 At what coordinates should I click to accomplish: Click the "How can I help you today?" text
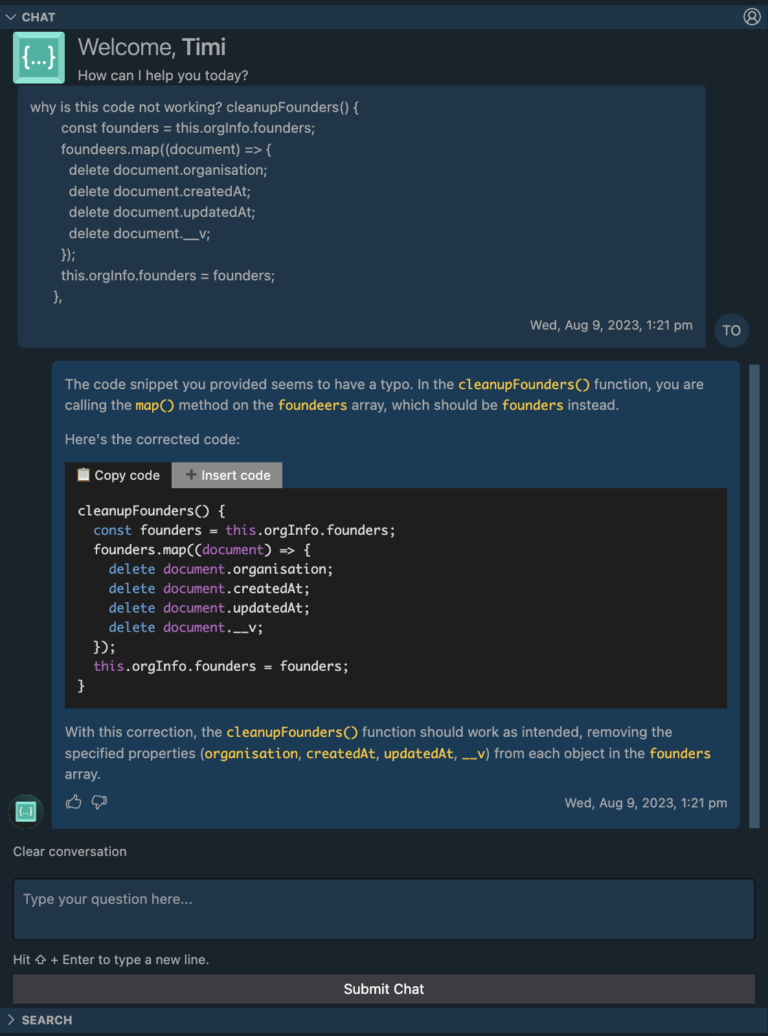coord(163,76)
